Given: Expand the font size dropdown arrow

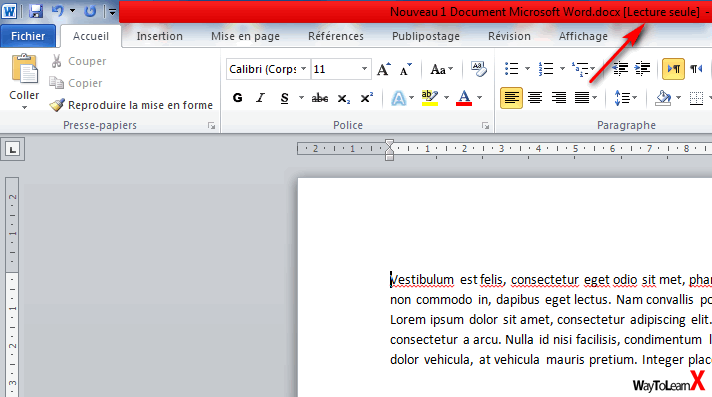Looking at the screenshot, I should pyautogui.click(x=364, y=69).
